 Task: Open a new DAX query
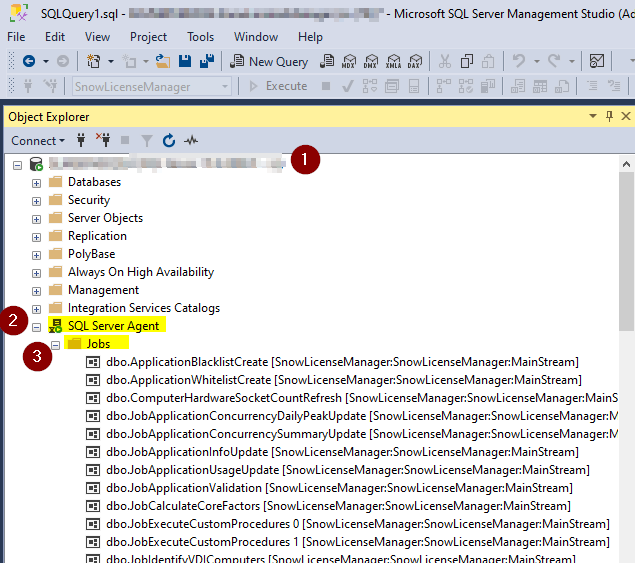click(x=415, y=61)
